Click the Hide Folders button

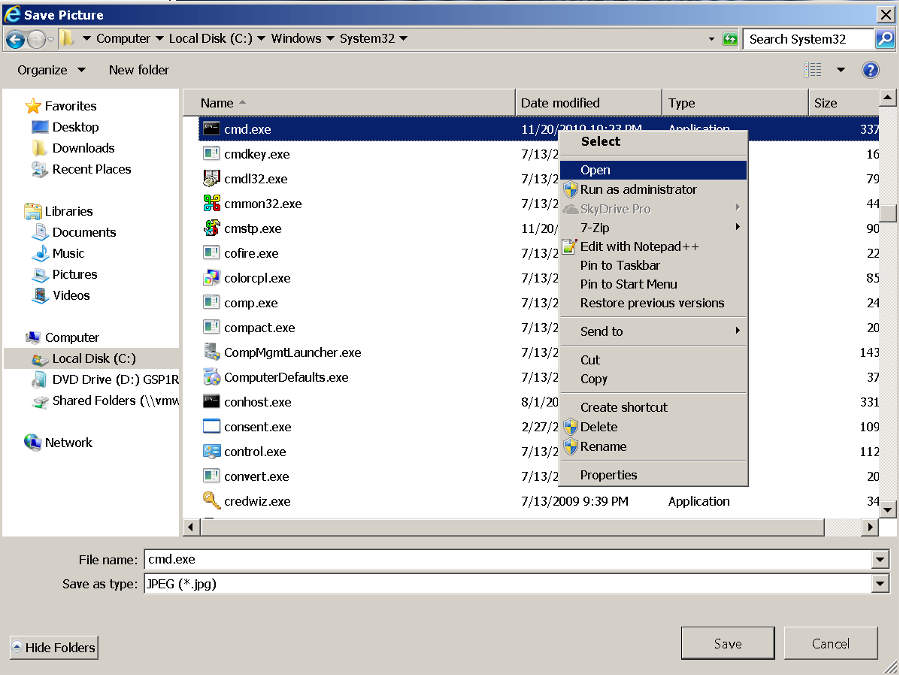coord(54,647)
